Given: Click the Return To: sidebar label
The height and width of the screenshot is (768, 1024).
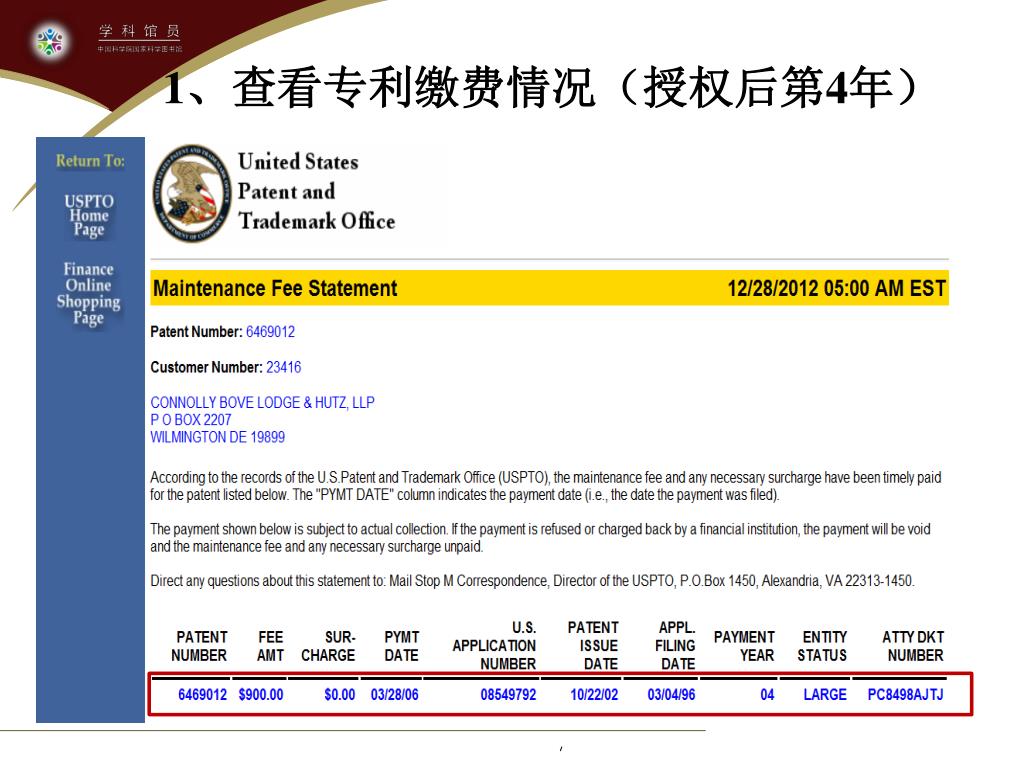Looking at the screenshot, I should coord(90,161).
